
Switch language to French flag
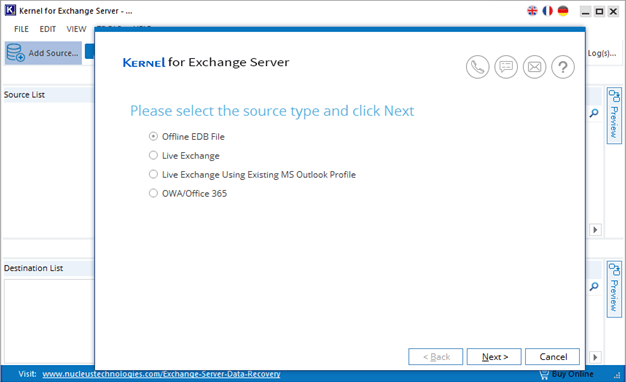click(x=547, y=11)
